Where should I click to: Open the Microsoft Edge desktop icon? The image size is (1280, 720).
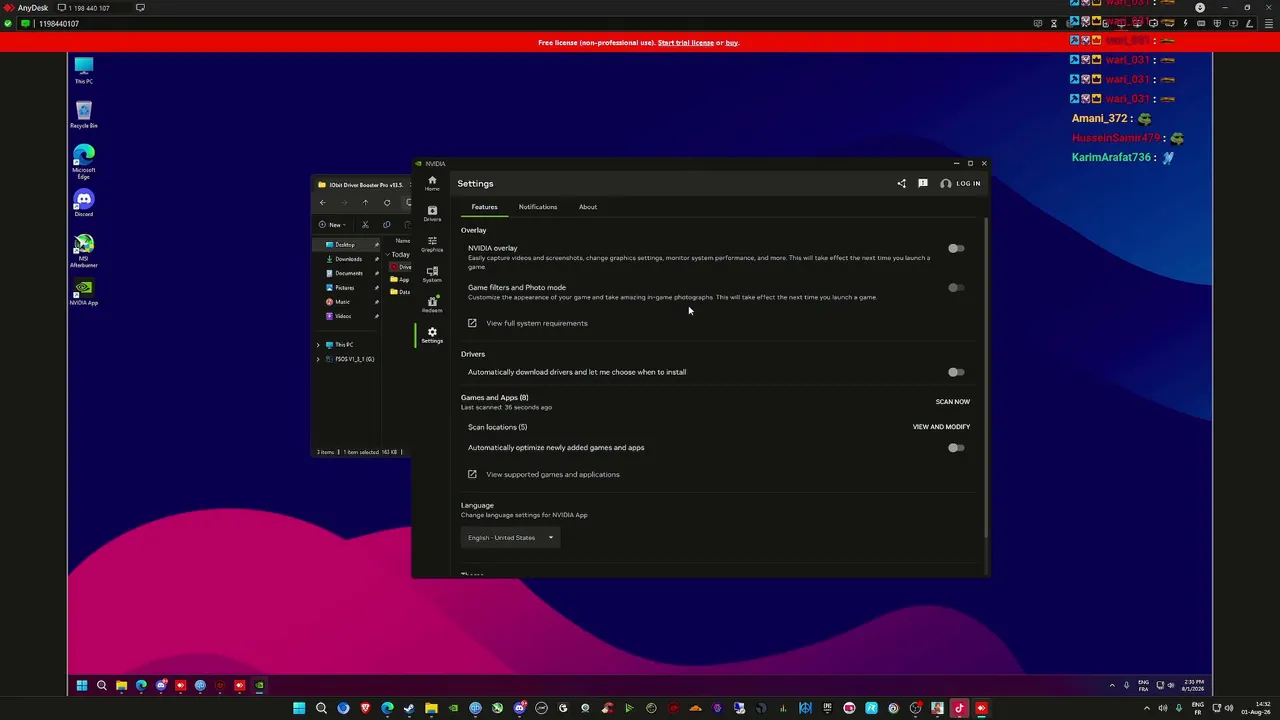tap(84, 162)
